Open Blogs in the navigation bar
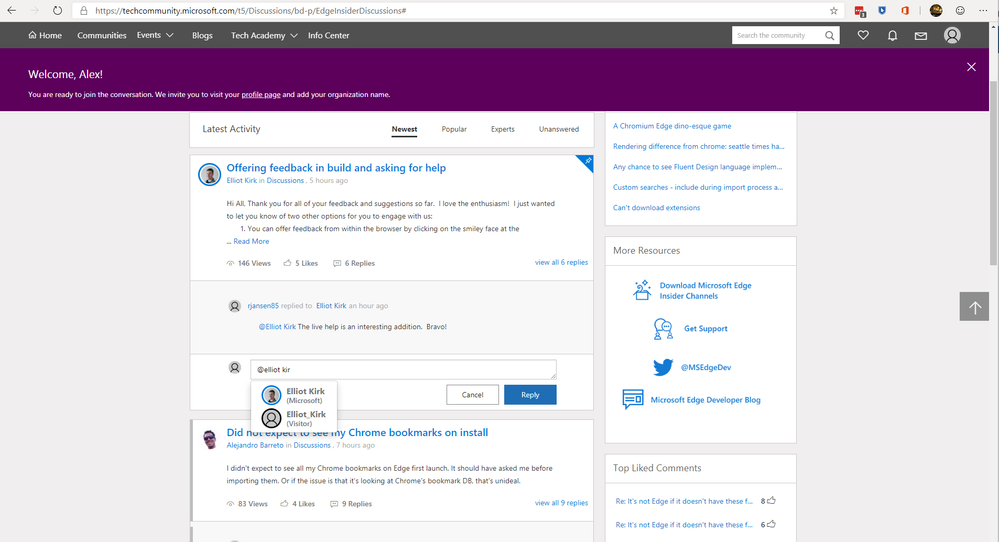The width and height of the screenshot is (999, 542). (x=202, y=36)
